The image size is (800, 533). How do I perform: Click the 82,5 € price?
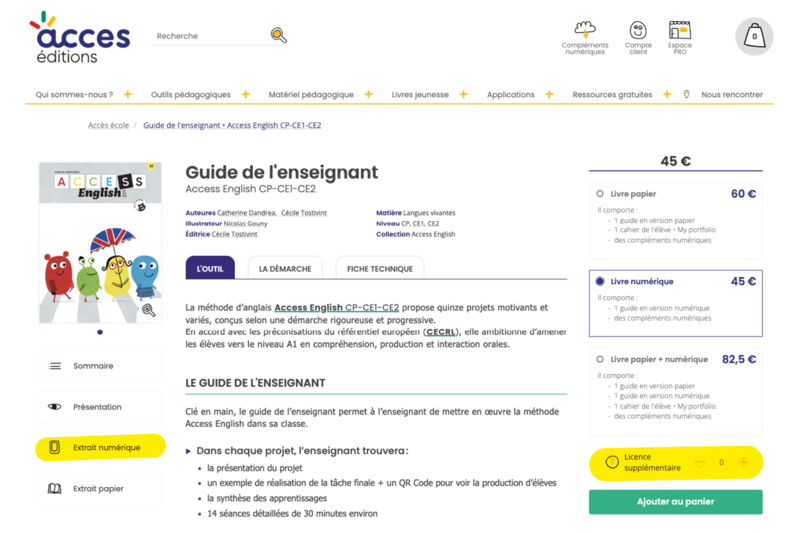[739, 359]
